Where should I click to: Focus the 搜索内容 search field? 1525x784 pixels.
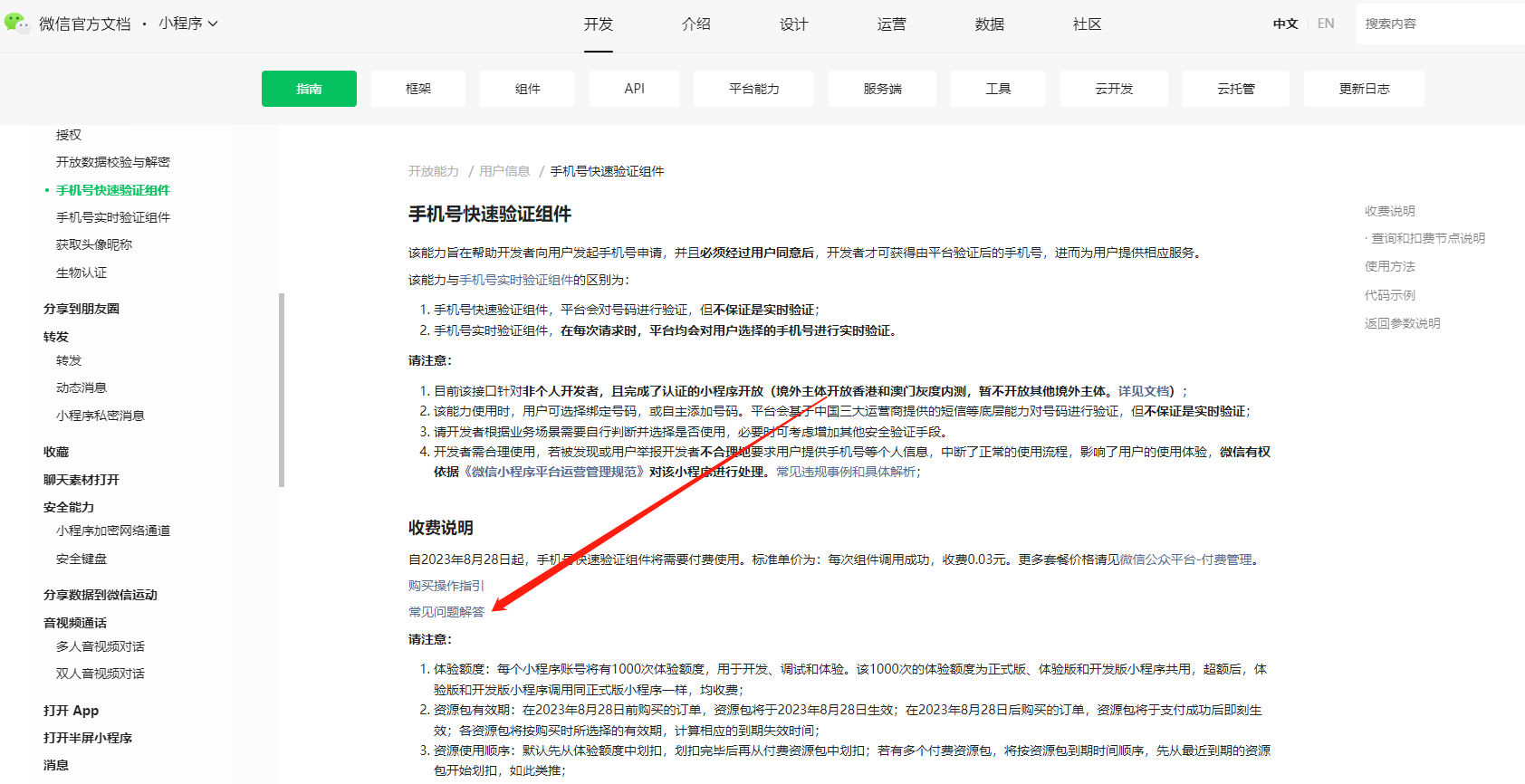pos(1441,24)
